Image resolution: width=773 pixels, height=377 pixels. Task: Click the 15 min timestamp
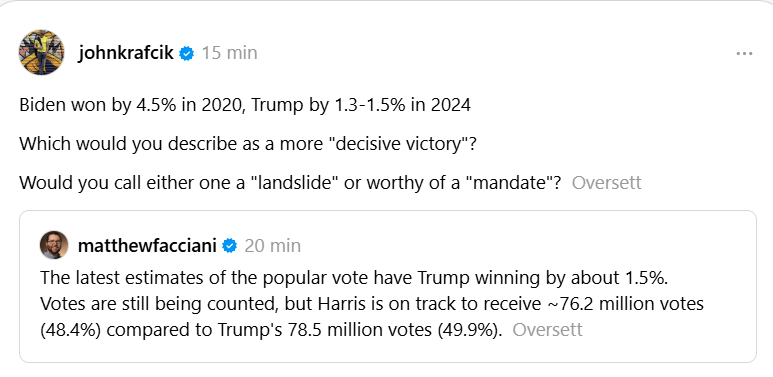pos(230,53)
